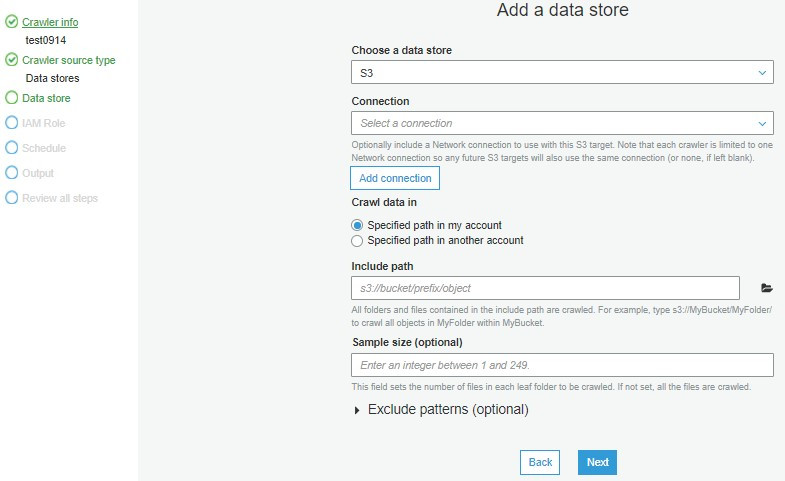Click the Sample size input field
Image resolution: width=785 pixels, height=481 pixels.
(562, 365)
